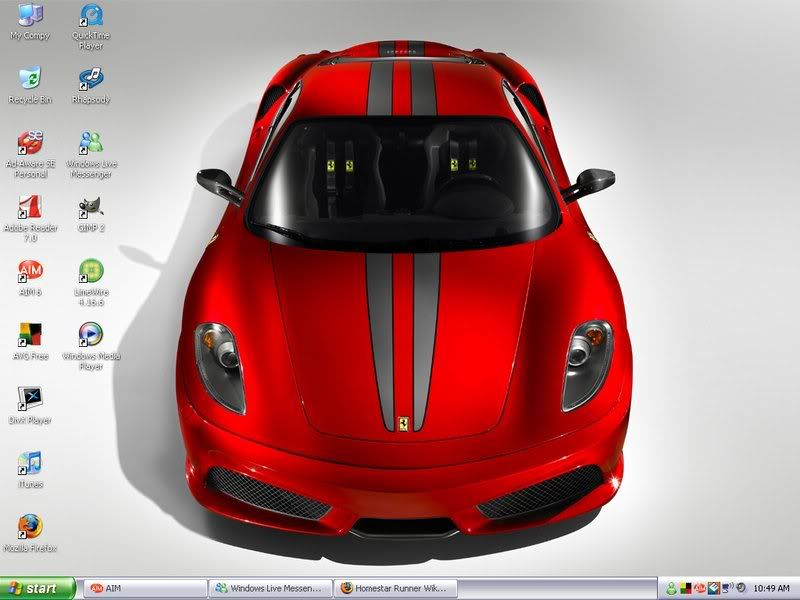Open the Windows Start menu
800x600 pixels.
(38, 589)
